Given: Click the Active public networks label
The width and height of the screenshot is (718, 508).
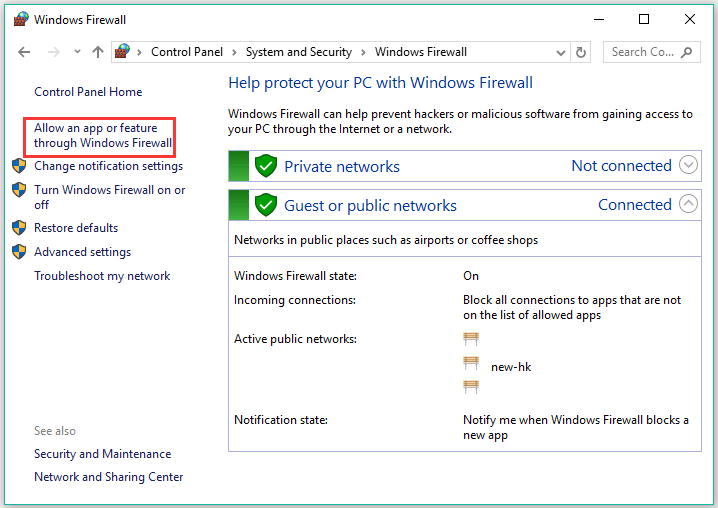Looking at the screenshot, I should point(295,339).
